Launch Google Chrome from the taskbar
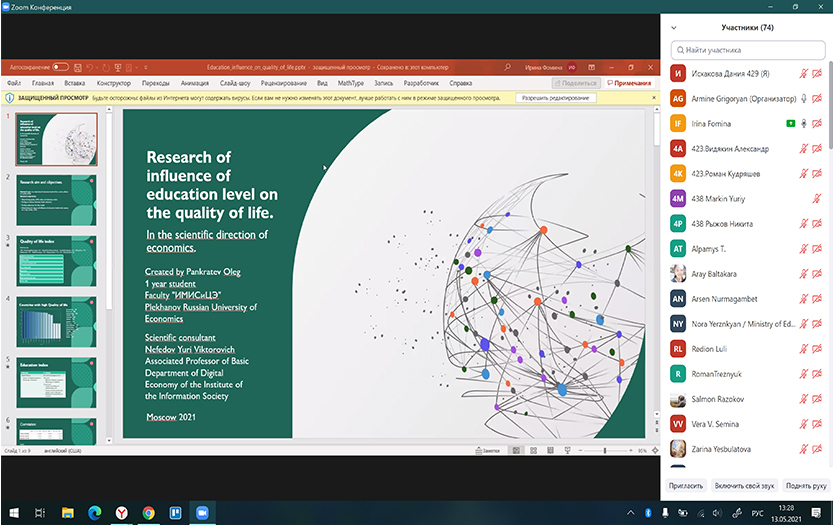The height and width of the screenshot is (525, 833). pos(148,512)
